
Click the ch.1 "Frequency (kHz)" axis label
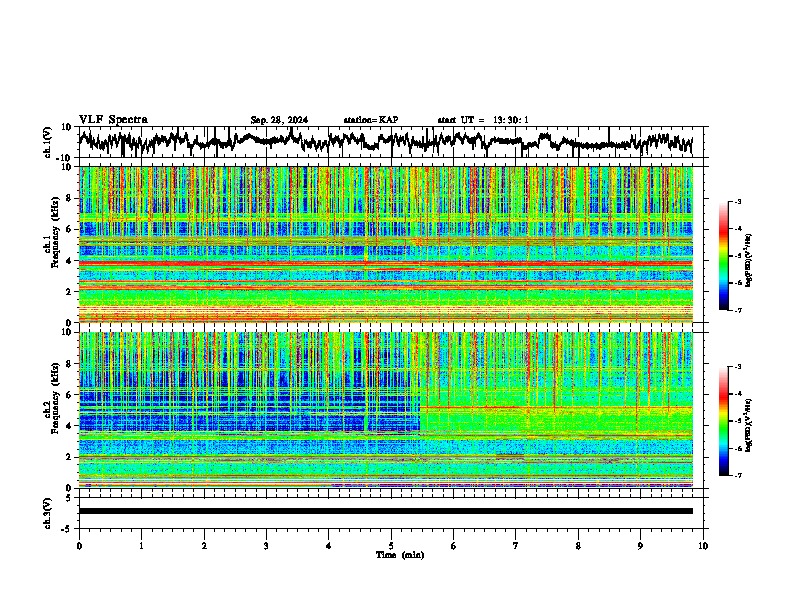[55, 232]
